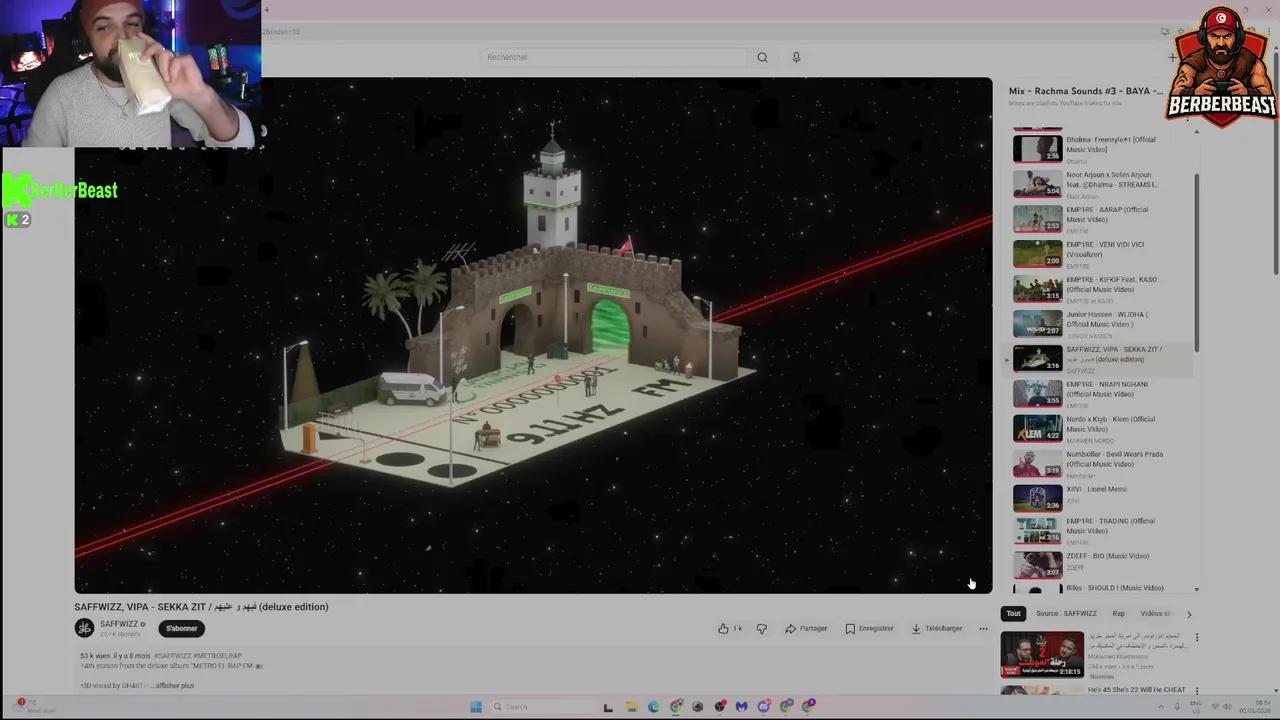Open options menu for Mohamed Khammessi video
This screenshot has width=1280, height=720.
(x=1196, y=637)
